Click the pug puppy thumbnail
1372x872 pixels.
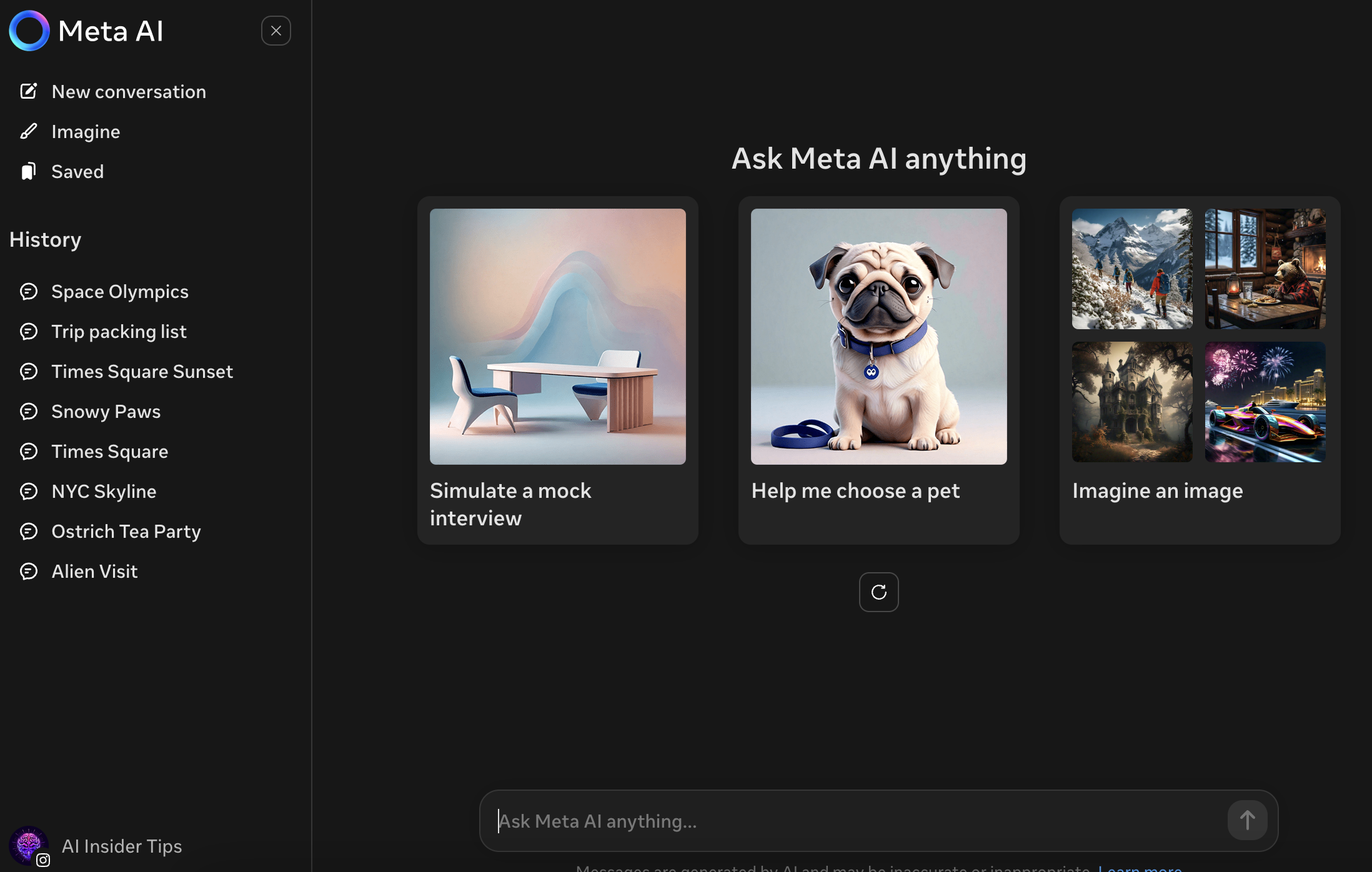pyautogui.click(x=878, y=335)
